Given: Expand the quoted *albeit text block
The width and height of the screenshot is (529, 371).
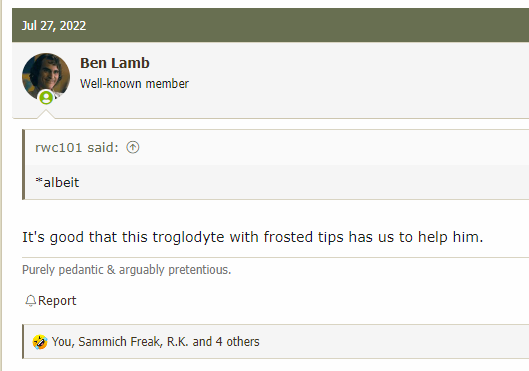Looking at the screenshot, I should tap(277, 182).
